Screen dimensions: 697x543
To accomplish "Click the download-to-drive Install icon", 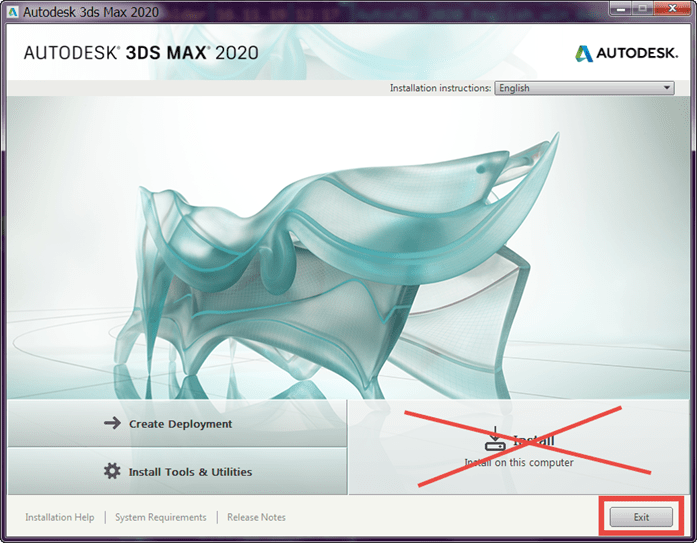I will [x=495, y=439].
